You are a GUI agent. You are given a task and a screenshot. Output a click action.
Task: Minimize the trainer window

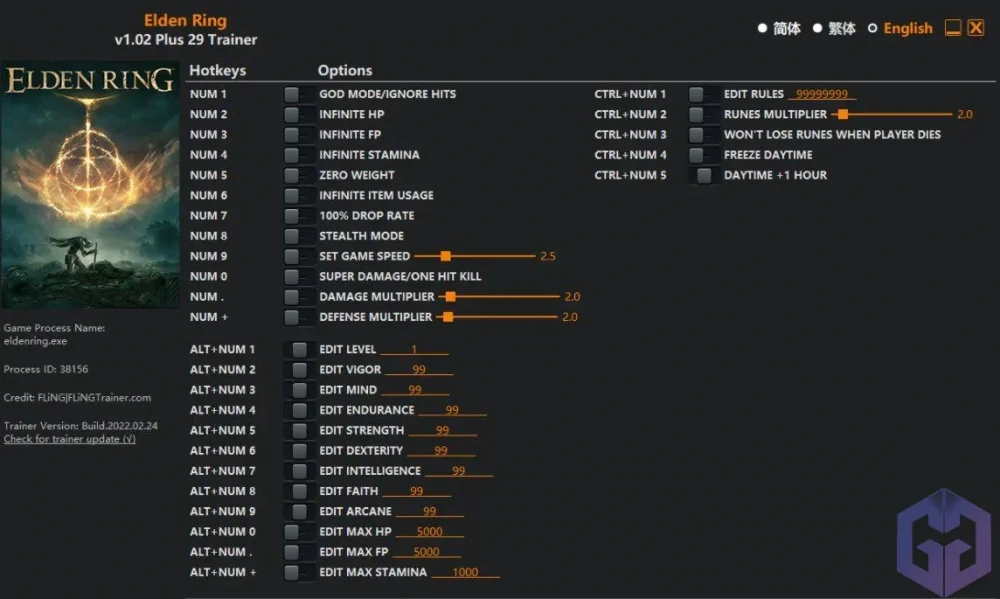point(953,28)
